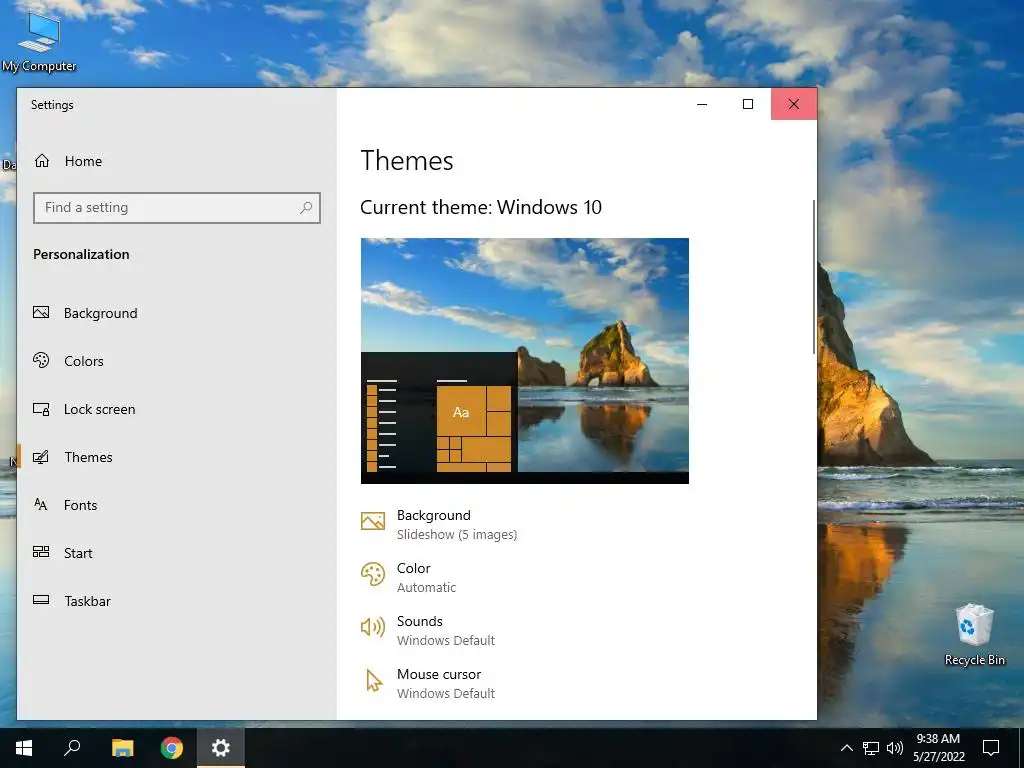Image resolution: width=1024 pixels, height=768 pixels.
Task: Click Home label in Settings sidebar
Action: point(83,161)
